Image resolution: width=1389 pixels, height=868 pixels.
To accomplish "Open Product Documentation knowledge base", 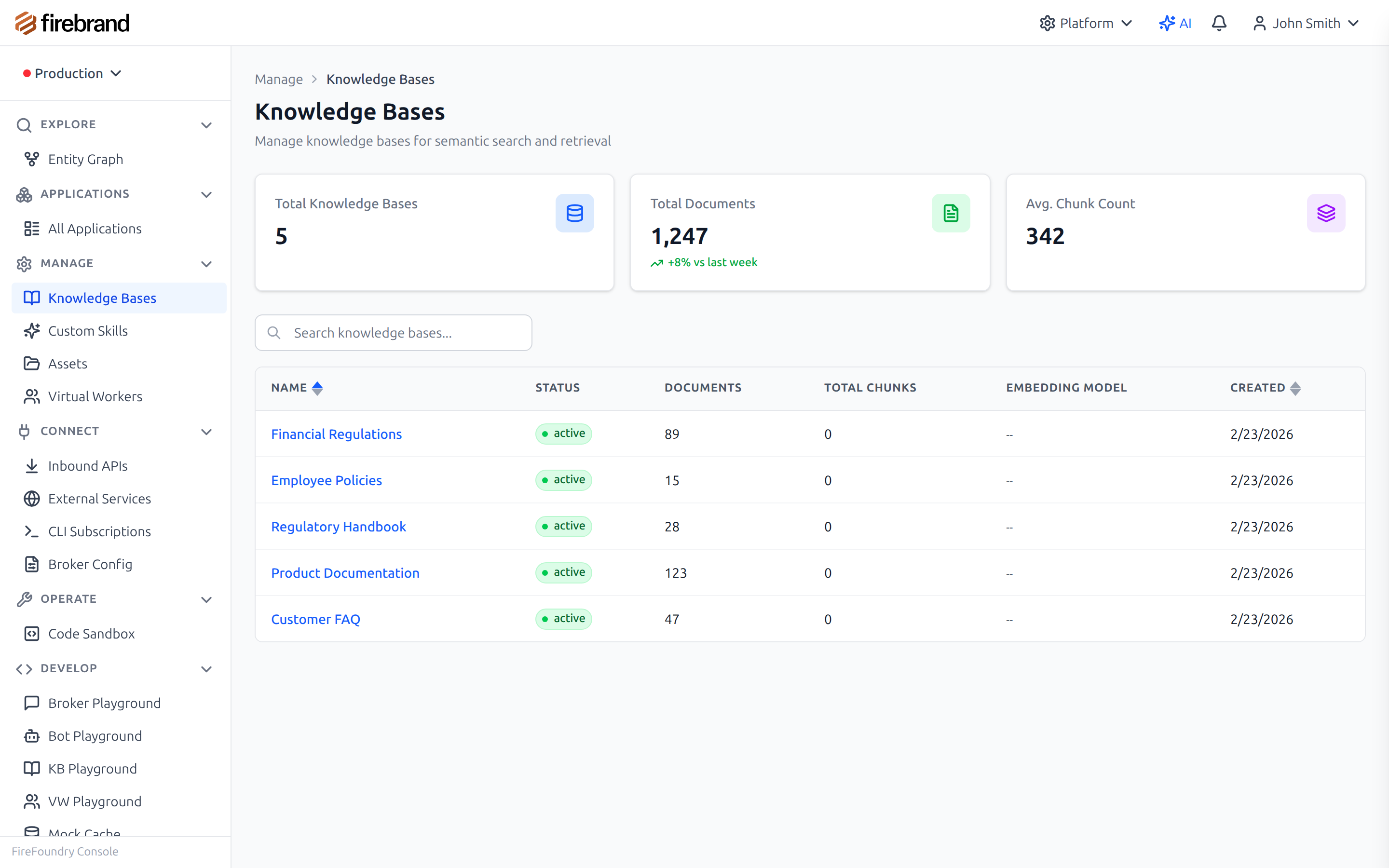I will [345, 572].
